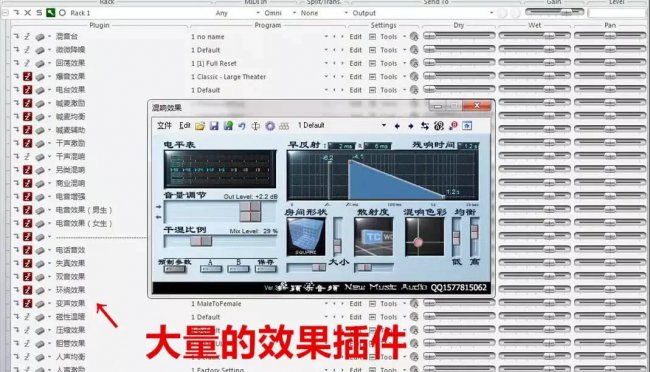Go to previous program with left arrow in plugin window

397,126
